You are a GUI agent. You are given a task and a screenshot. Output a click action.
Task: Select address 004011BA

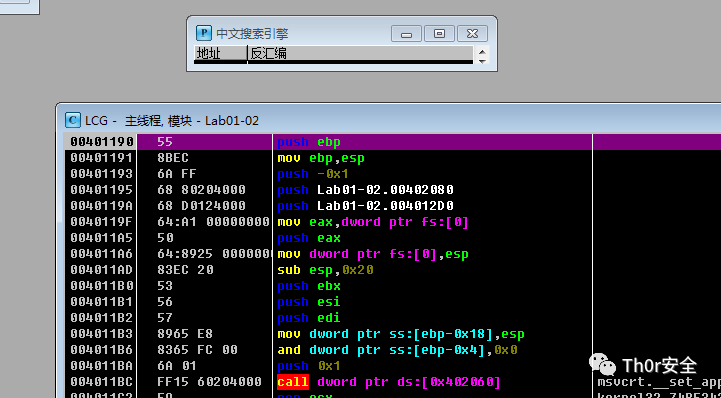(102, 366)
